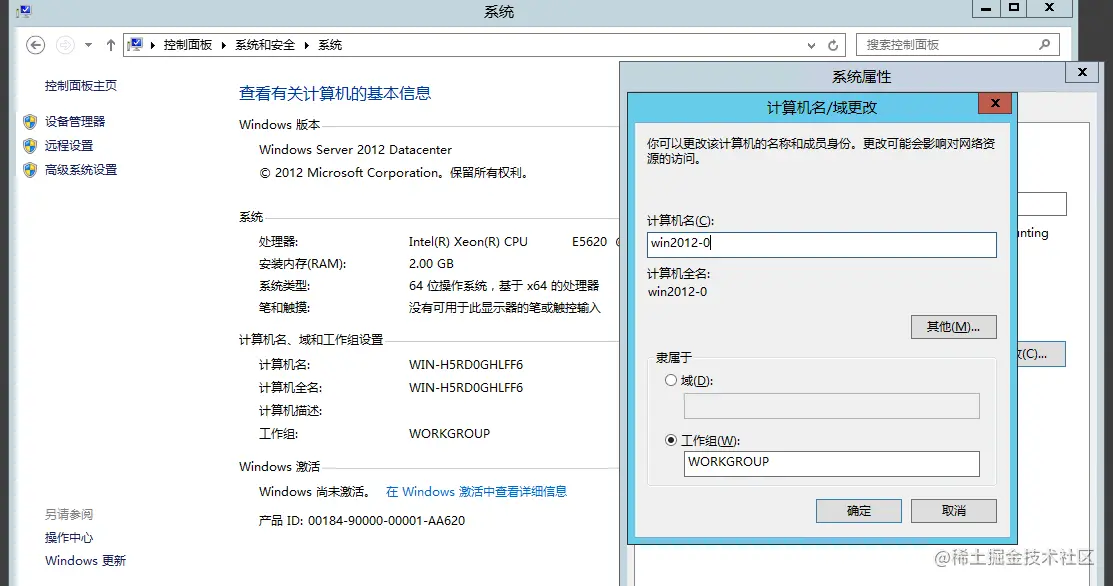The height and width of the screenshot is (586, 1113).
Task: Click the WORKGROUP value in 工作组 row
Action: pos(449,433)
